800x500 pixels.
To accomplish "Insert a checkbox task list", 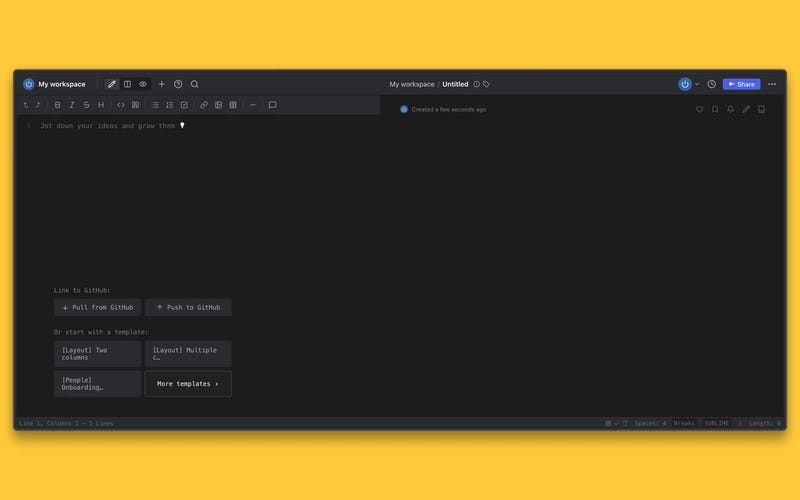I will coord(184,105).
